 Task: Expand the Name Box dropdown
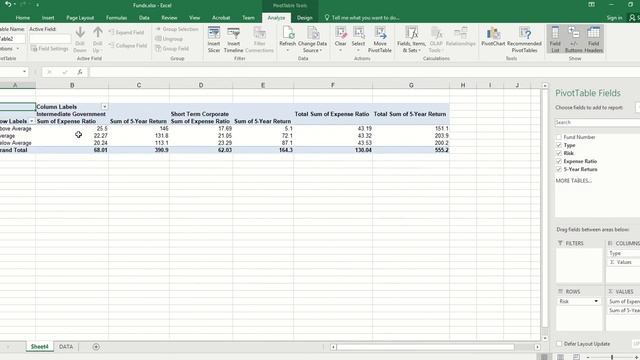(24, 72)
